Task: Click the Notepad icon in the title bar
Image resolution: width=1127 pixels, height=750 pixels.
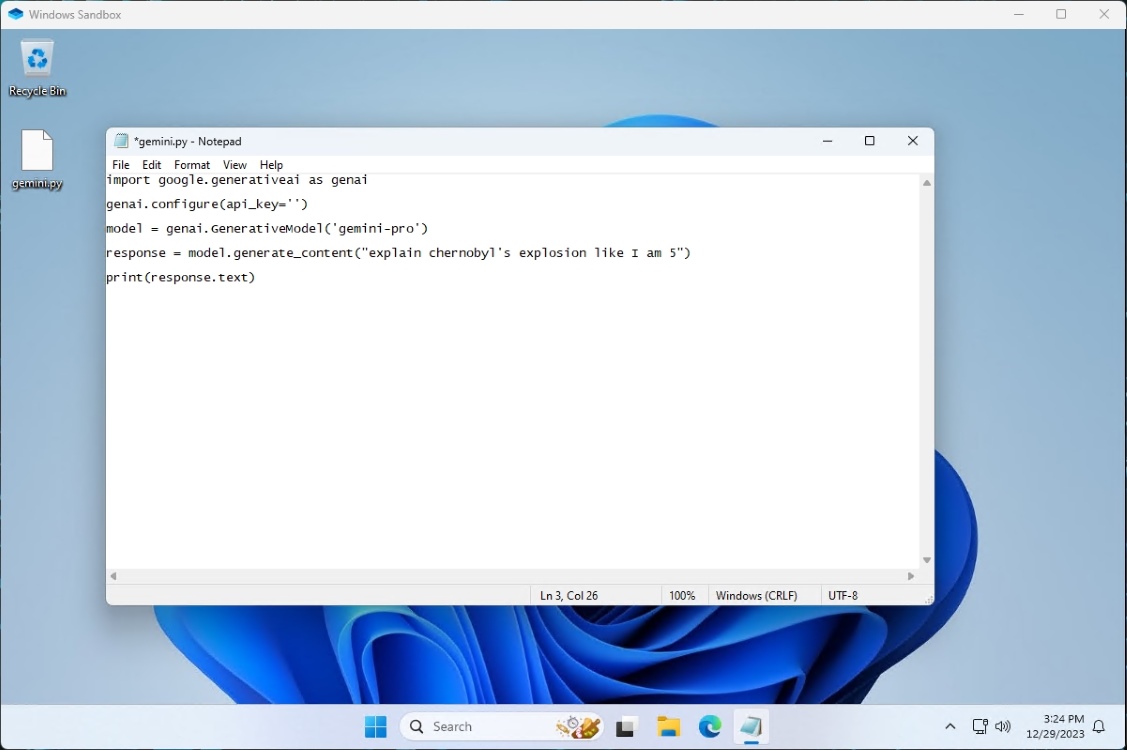Action: [x=121, y=141]
